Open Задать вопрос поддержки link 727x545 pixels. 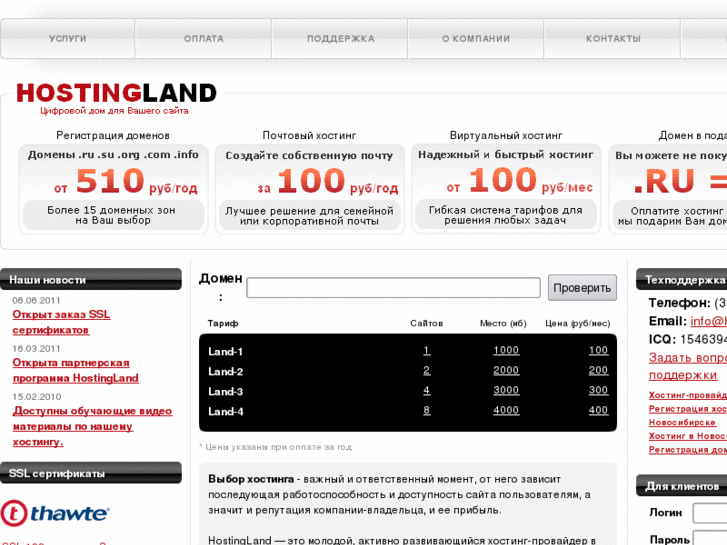688,366
